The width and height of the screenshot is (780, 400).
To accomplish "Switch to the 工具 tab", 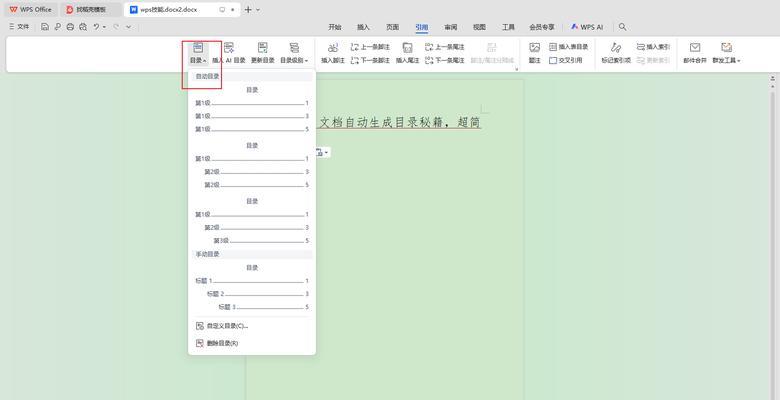I will click(x=508, y=27).
